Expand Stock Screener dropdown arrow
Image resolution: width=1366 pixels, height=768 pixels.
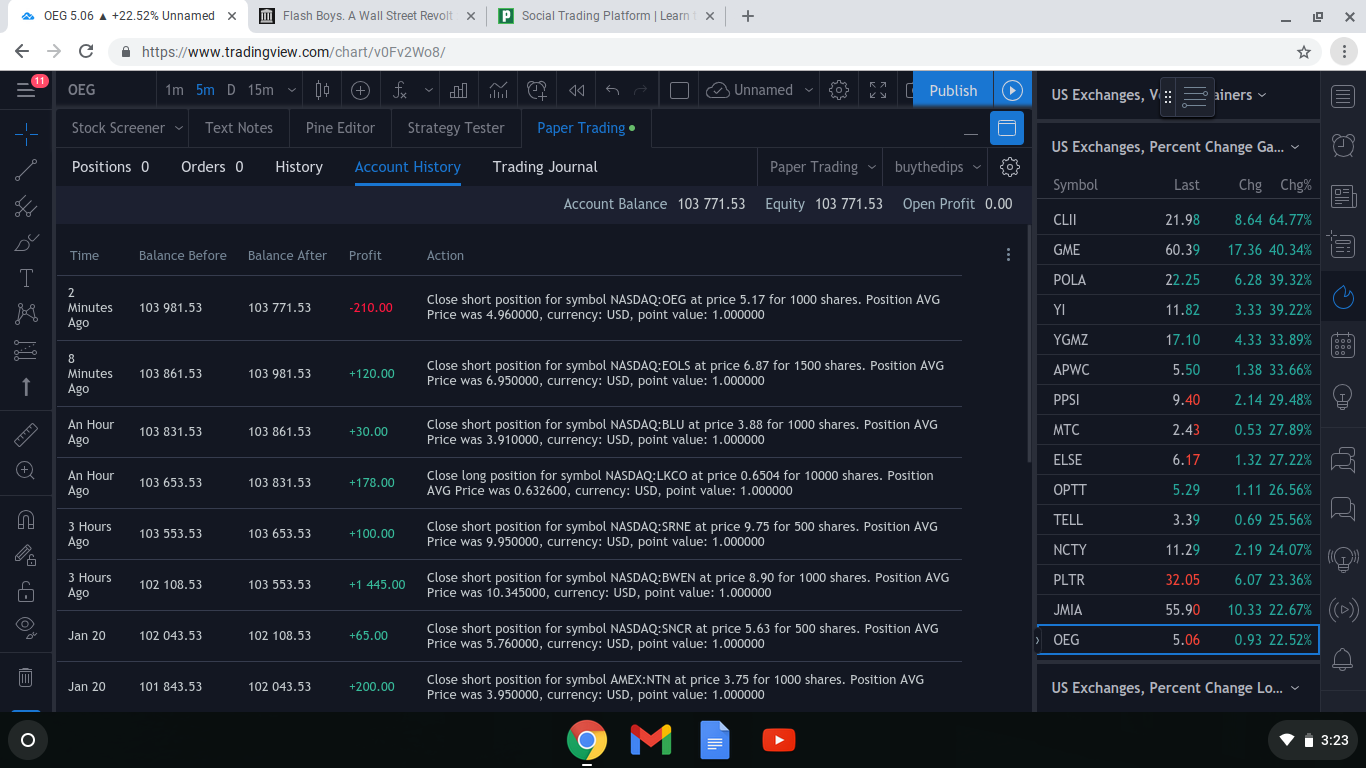179,128
